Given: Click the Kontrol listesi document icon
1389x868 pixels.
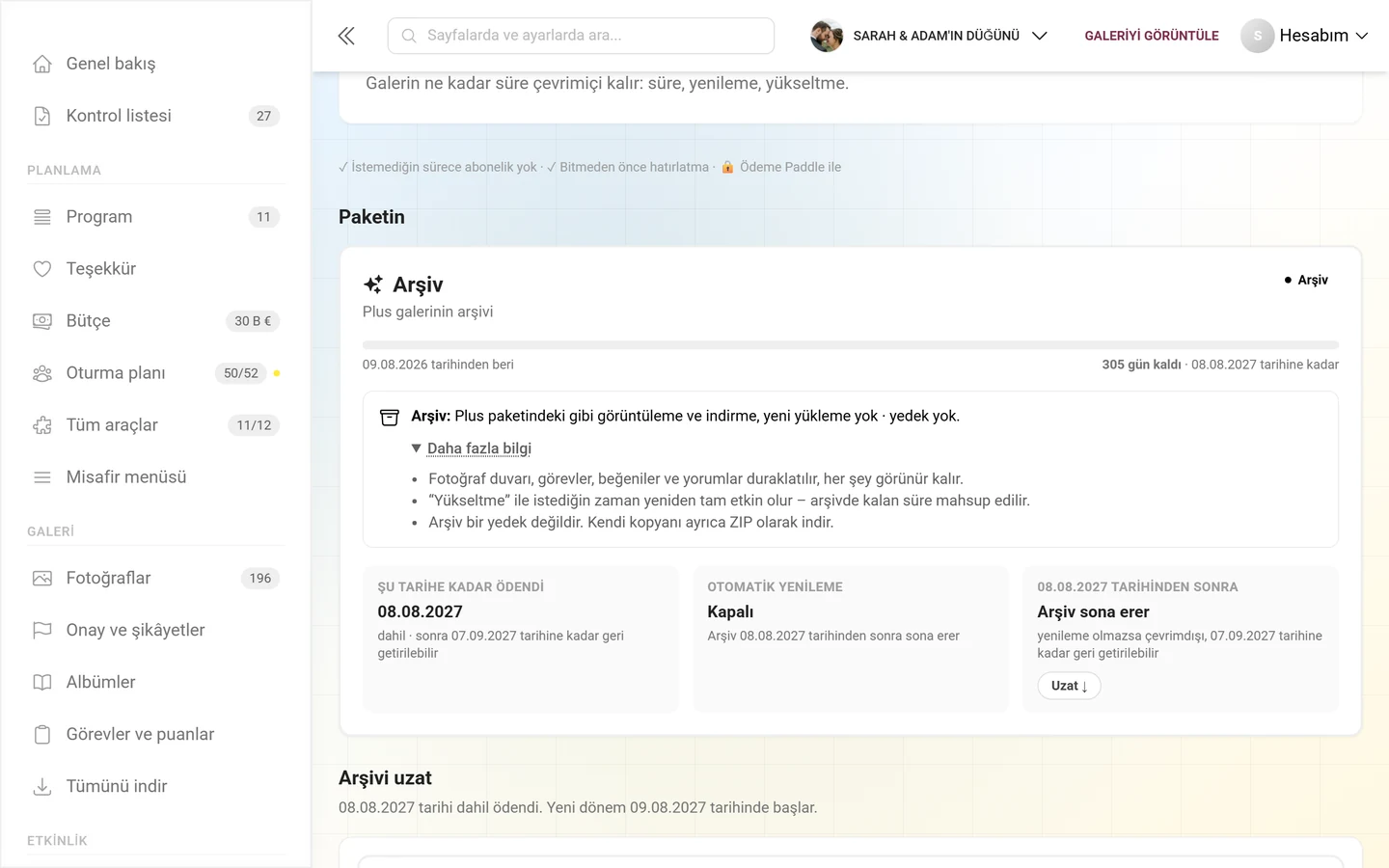Looking at the screenshot, I should click(x=42, y=116).
